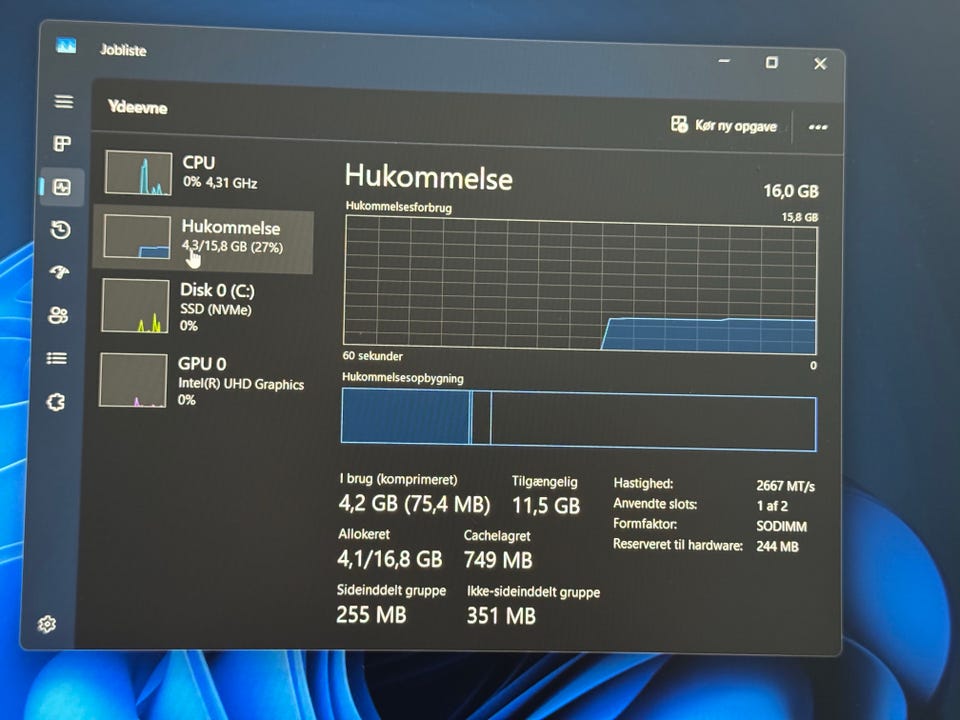
Task: Open the Processes page icon
Action: [x=63, y=144]
